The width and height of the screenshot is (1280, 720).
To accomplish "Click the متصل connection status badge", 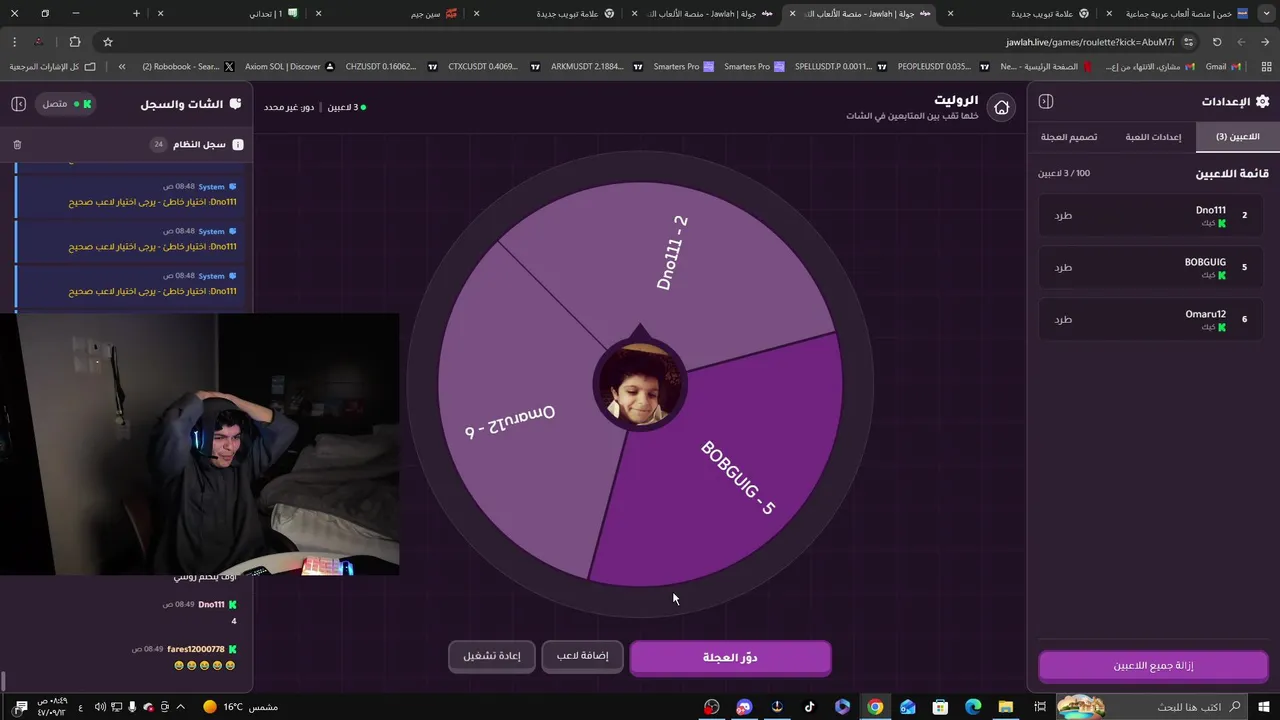I will [66, 104].
